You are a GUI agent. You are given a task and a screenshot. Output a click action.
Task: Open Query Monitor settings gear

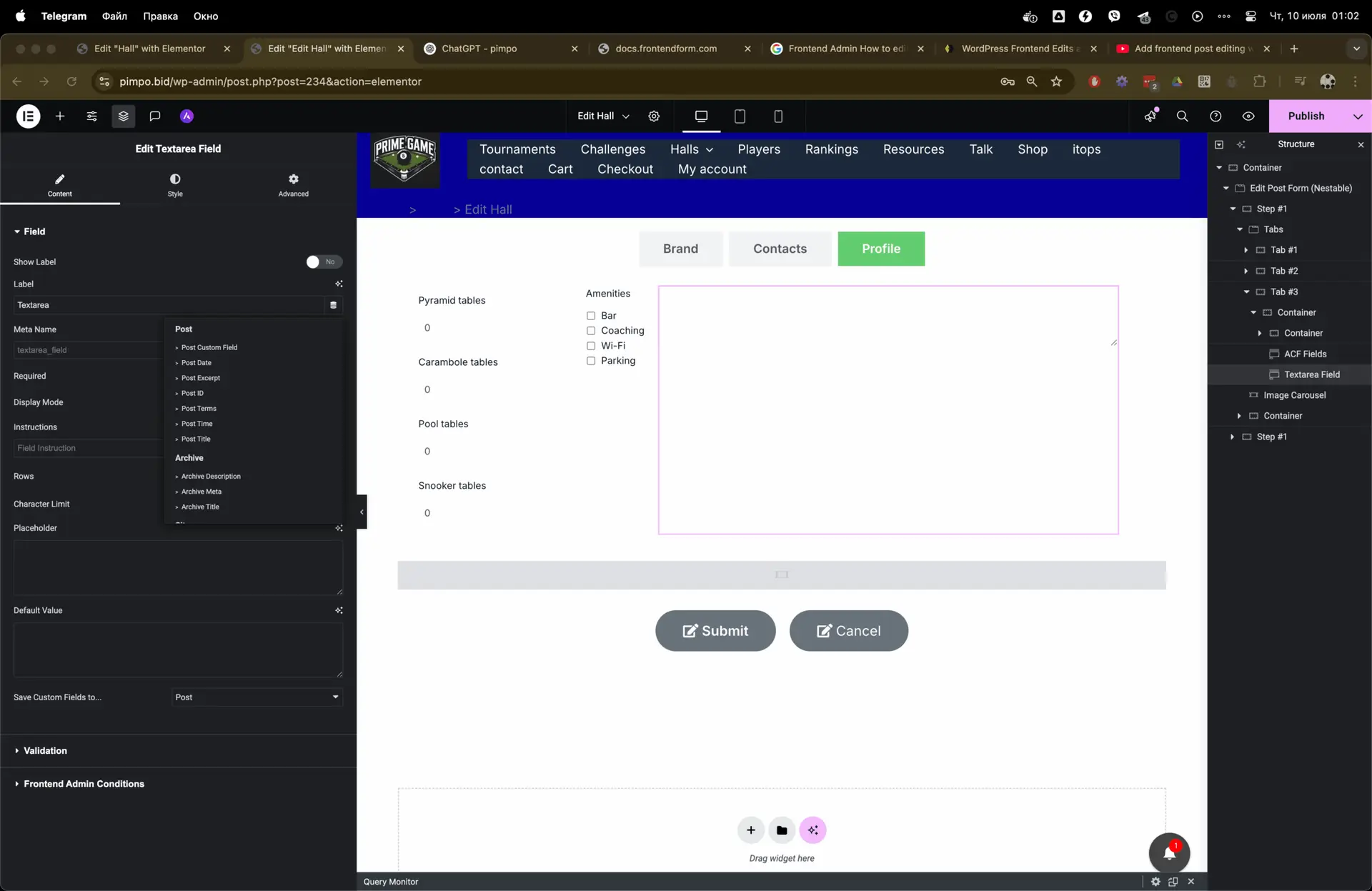[1155, 881]
